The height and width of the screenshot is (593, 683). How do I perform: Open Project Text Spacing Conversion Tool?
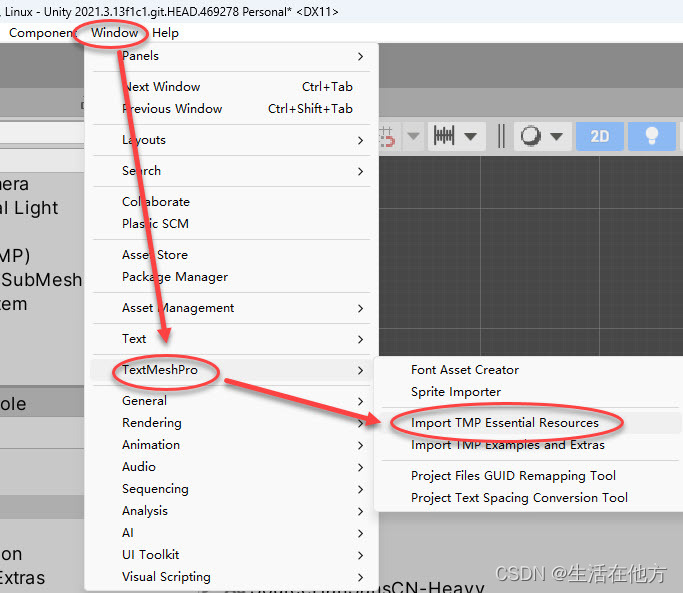coord(529,498)
